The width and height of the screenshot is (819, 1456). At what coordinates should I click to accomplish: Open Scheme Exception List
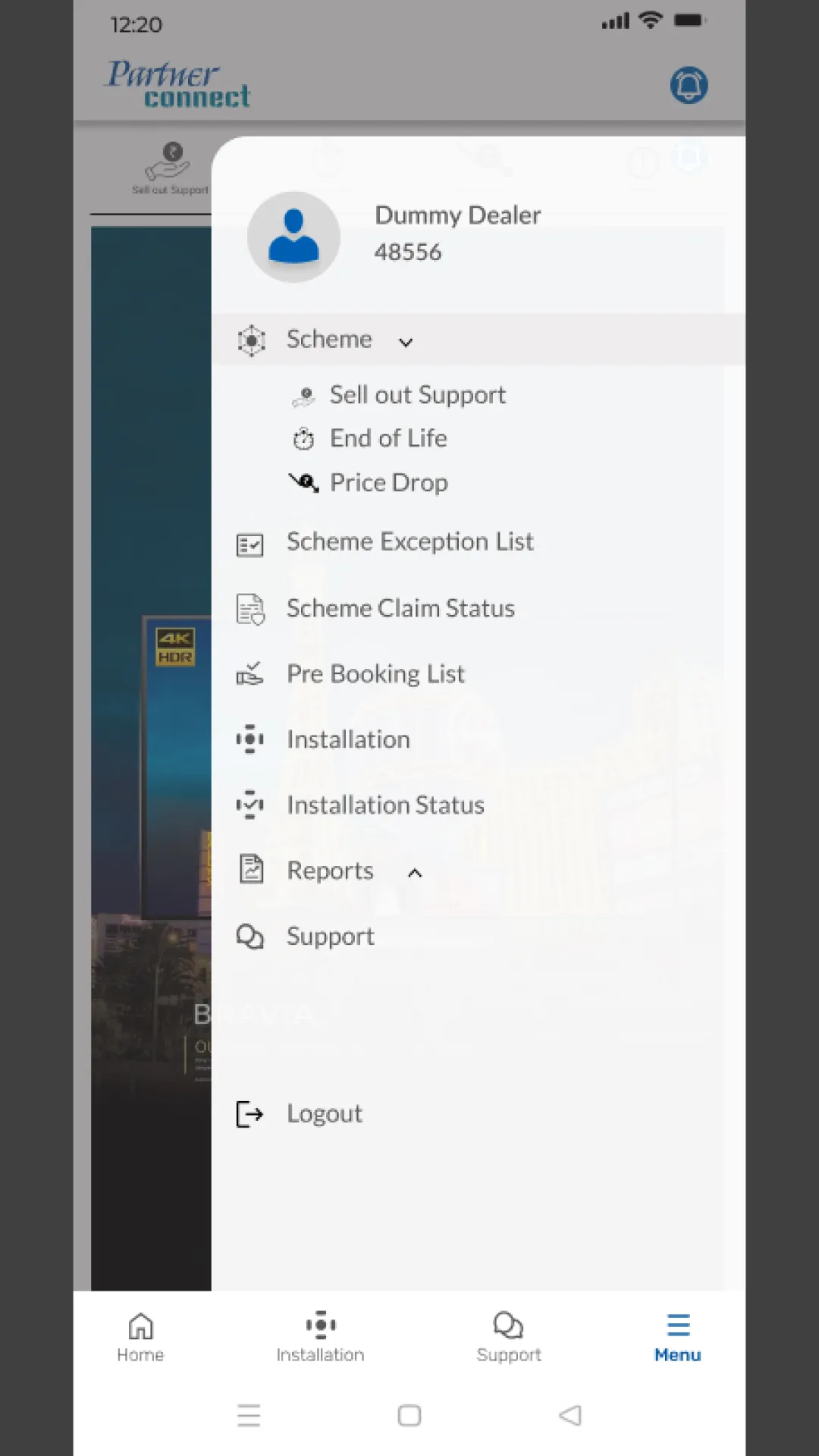(409, 542)
